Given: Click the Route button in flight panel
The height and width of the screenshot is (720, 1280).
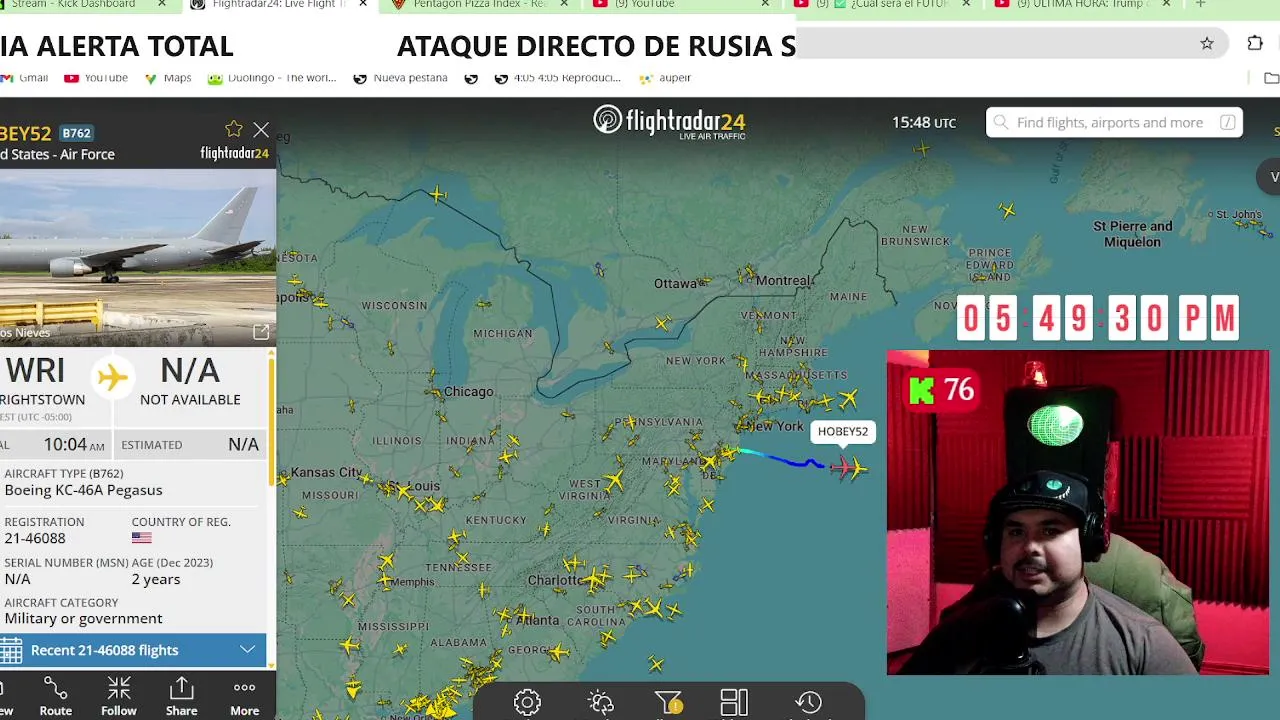Looking at the screenshot, I should pos(55,697).
